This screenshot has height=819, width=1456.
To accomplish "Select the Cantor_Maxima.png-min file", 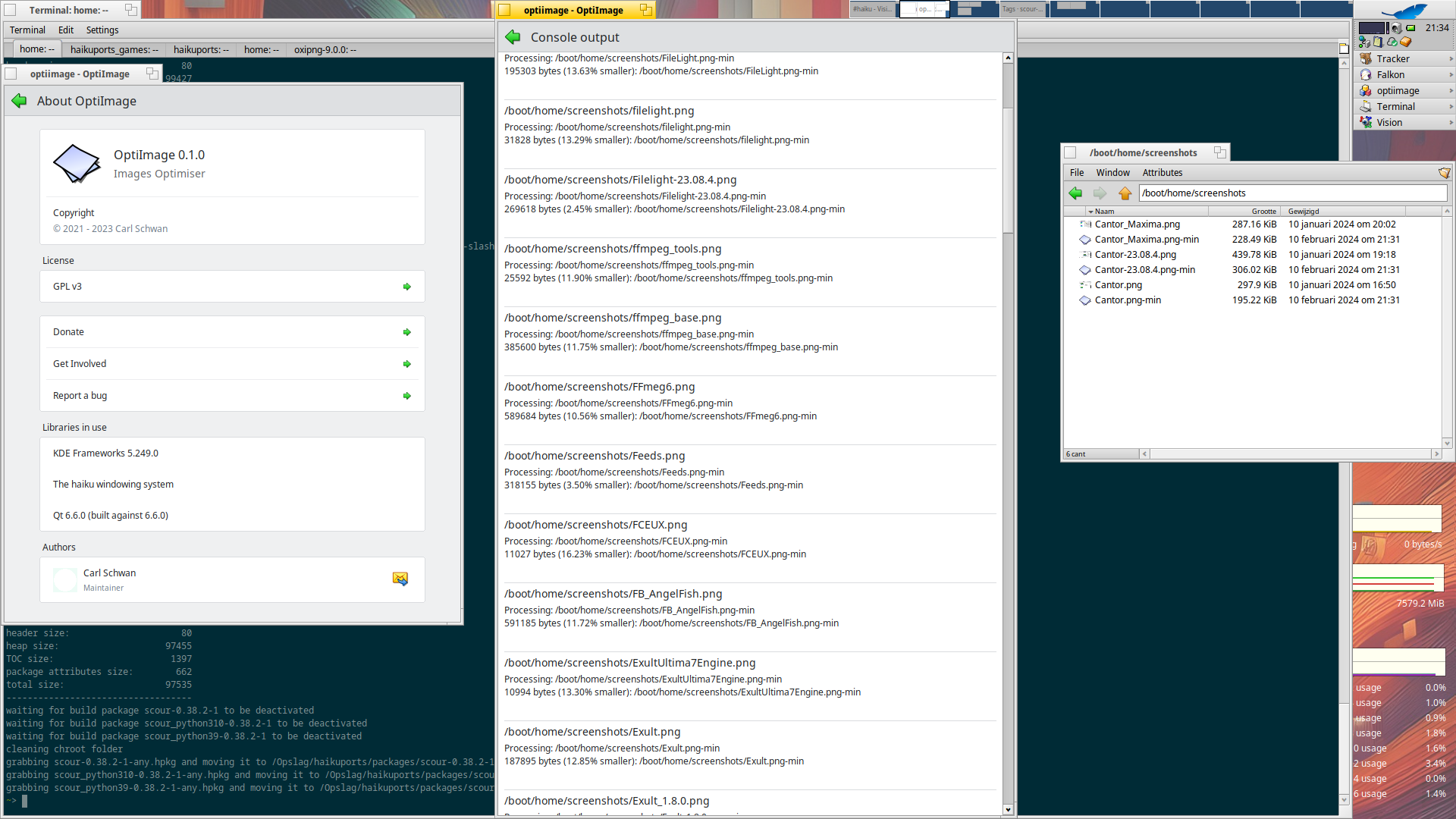I will (x=1147, y=240).
